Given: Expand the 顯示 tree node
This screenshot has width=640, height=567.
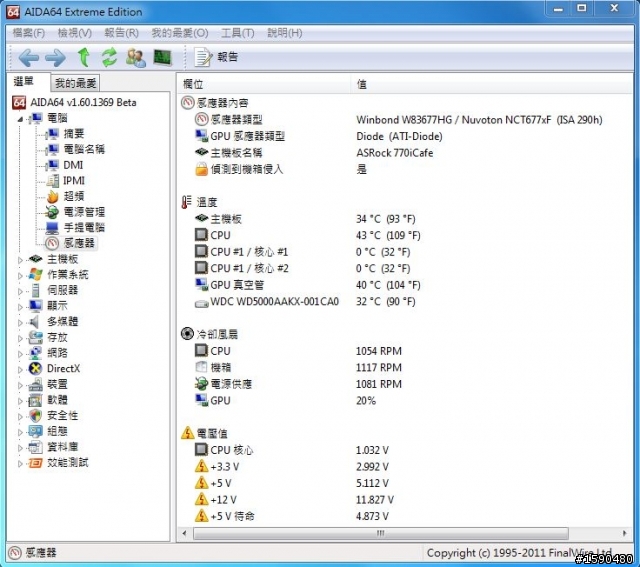Looking at the screenshot, I should click(x=20, y=307).
